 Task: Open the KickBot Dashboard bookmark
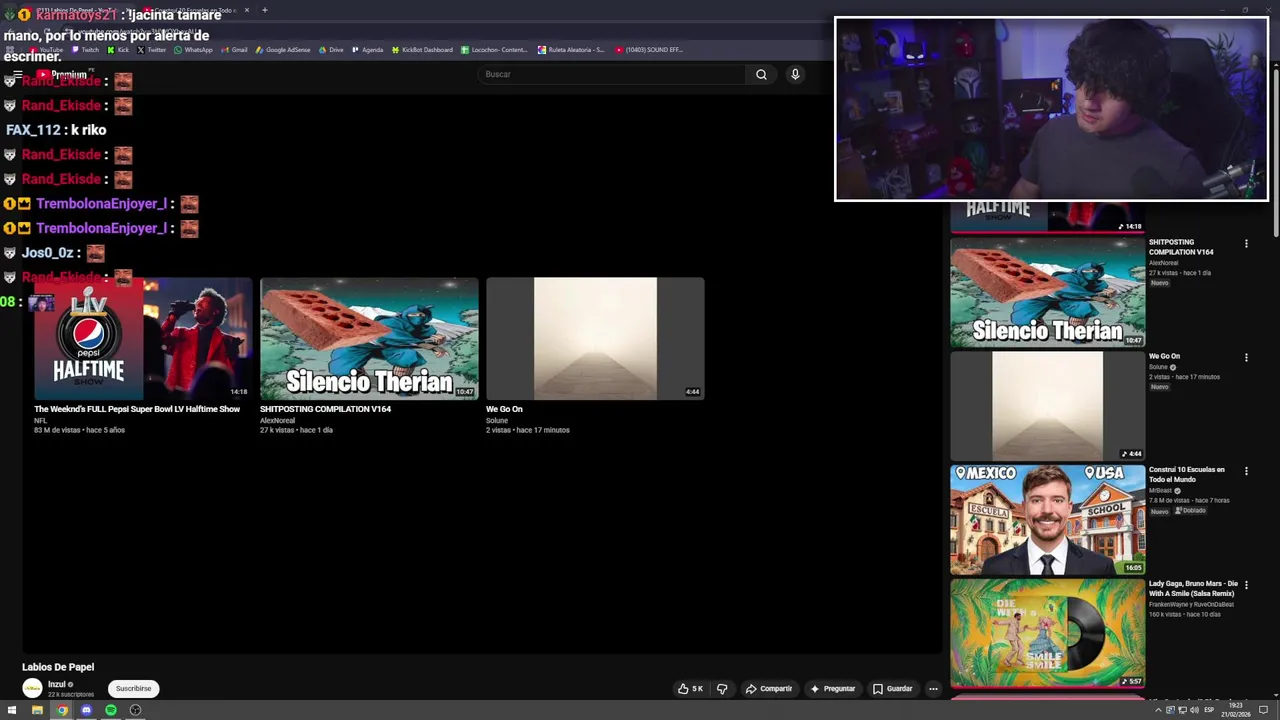click(422, 50)
